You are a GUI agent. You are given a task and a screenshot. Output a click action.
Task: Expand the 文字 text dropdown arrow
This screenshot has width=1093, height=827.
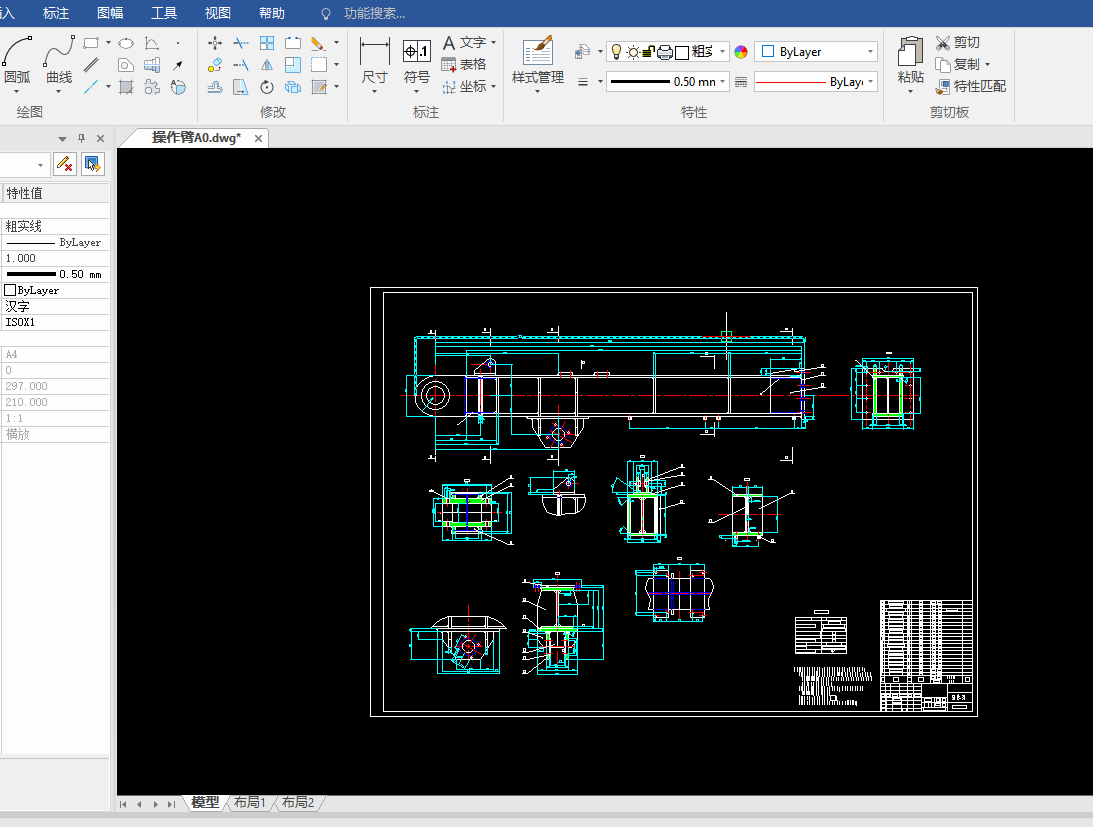[494, 43]
